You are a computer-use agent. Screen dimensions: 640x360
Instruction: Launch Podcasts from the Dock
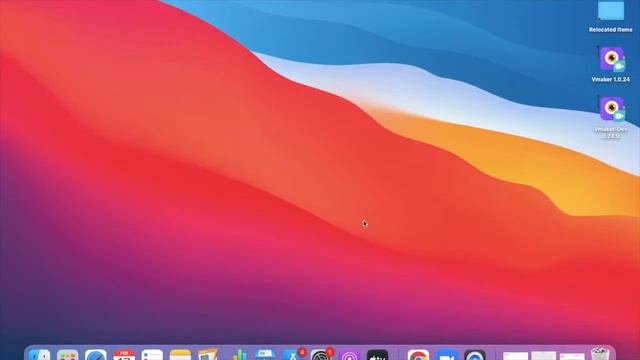pos(350,355)
